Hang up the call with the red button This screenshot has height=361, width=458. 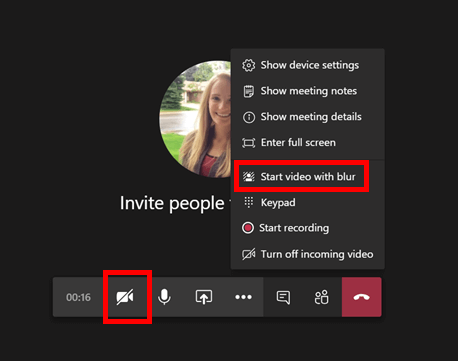pos(362,297)
